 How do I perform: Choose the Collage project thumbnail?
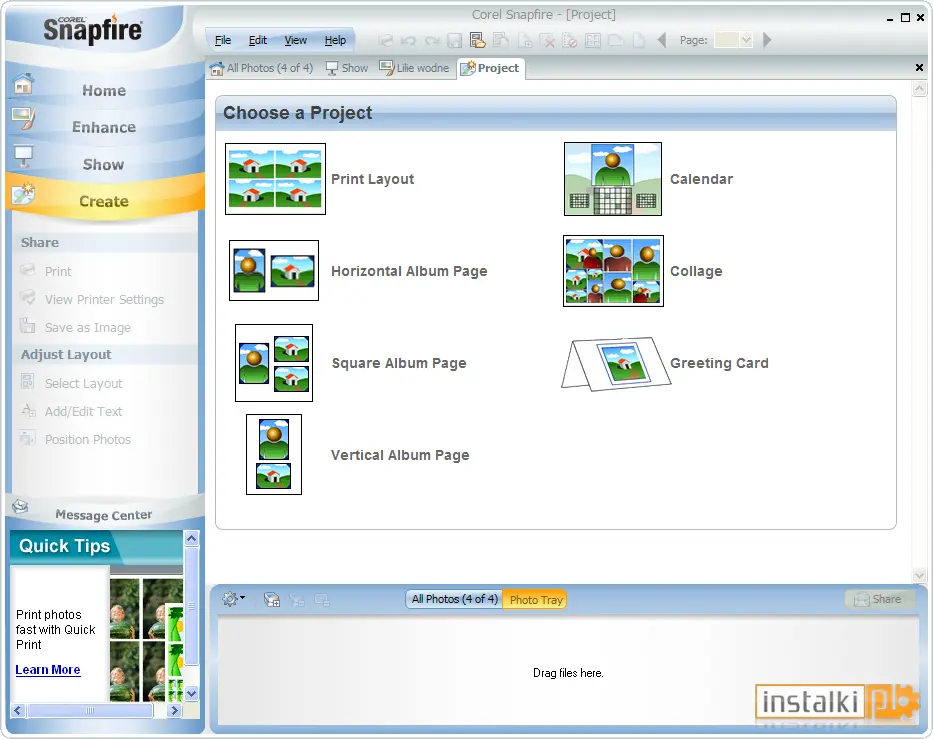coord(613,271)
